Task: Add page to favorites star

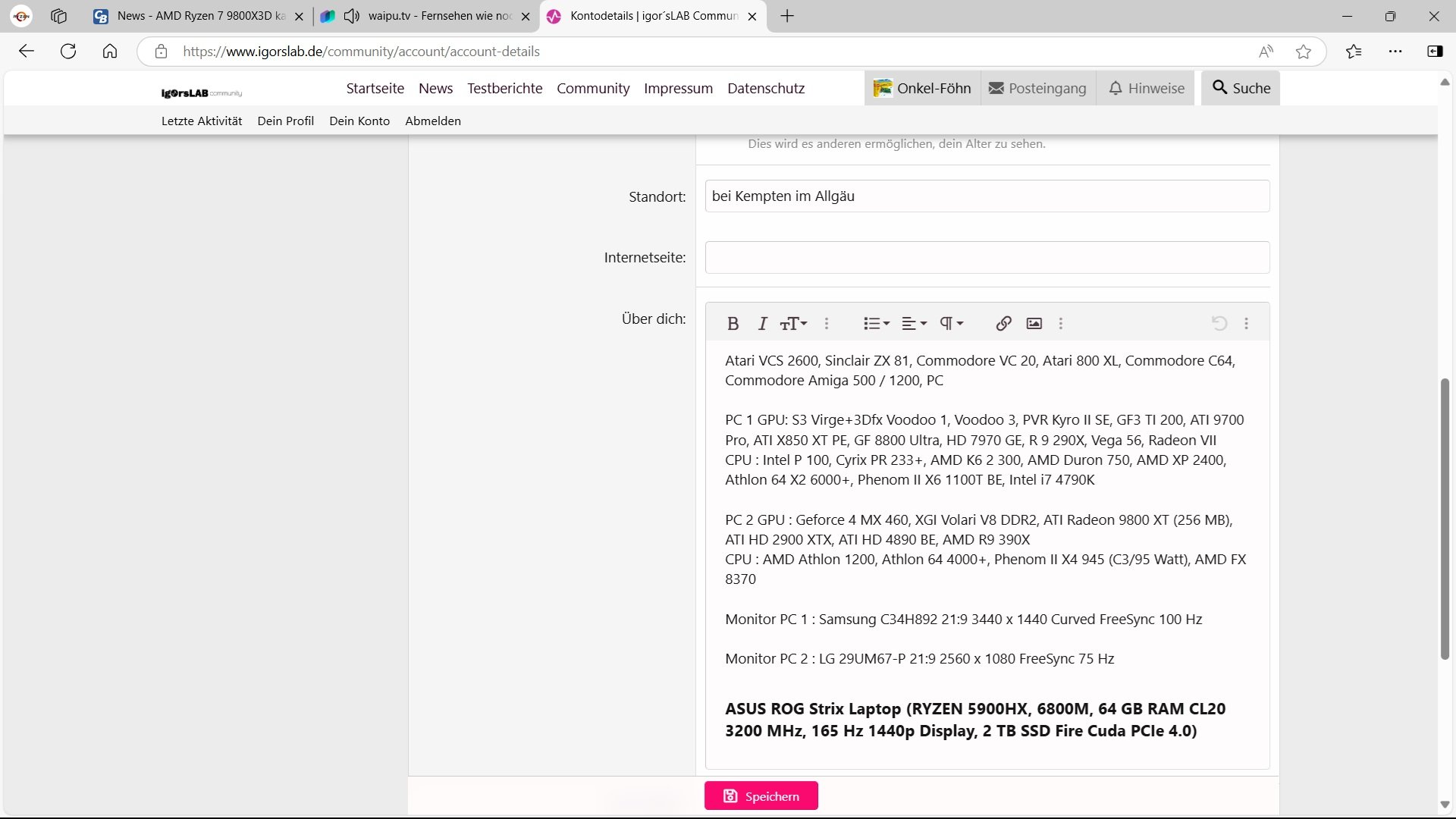Action: pos(1304,52)
